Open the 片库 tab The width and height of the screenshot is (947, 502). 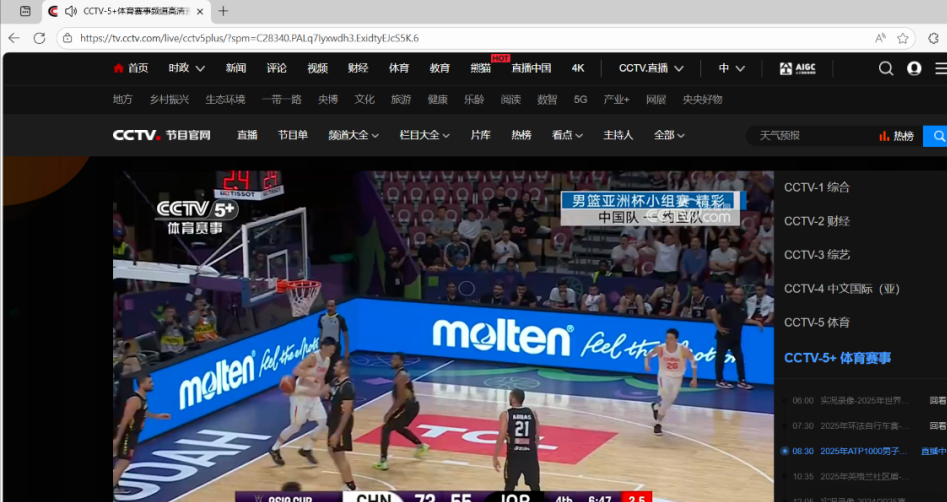pyautogui.click(x=481, y=135)
